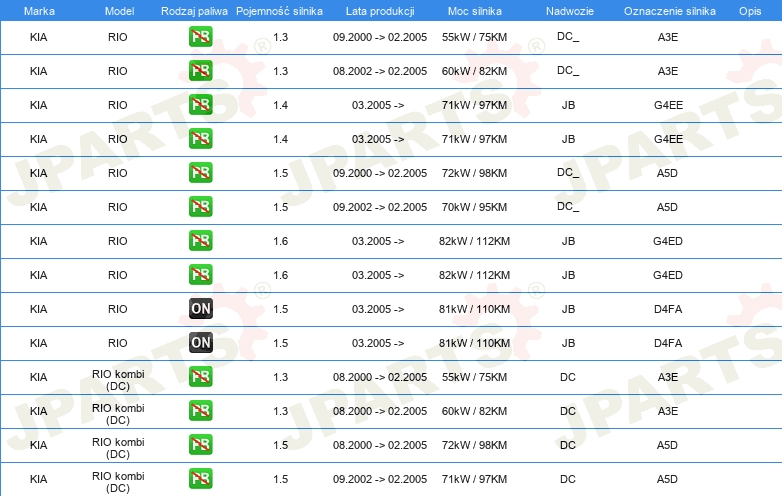Screen dimensions: 782x496
Task: Click petrol icon in RIO kombi 71kW / 97KM row
Action: 200,479
